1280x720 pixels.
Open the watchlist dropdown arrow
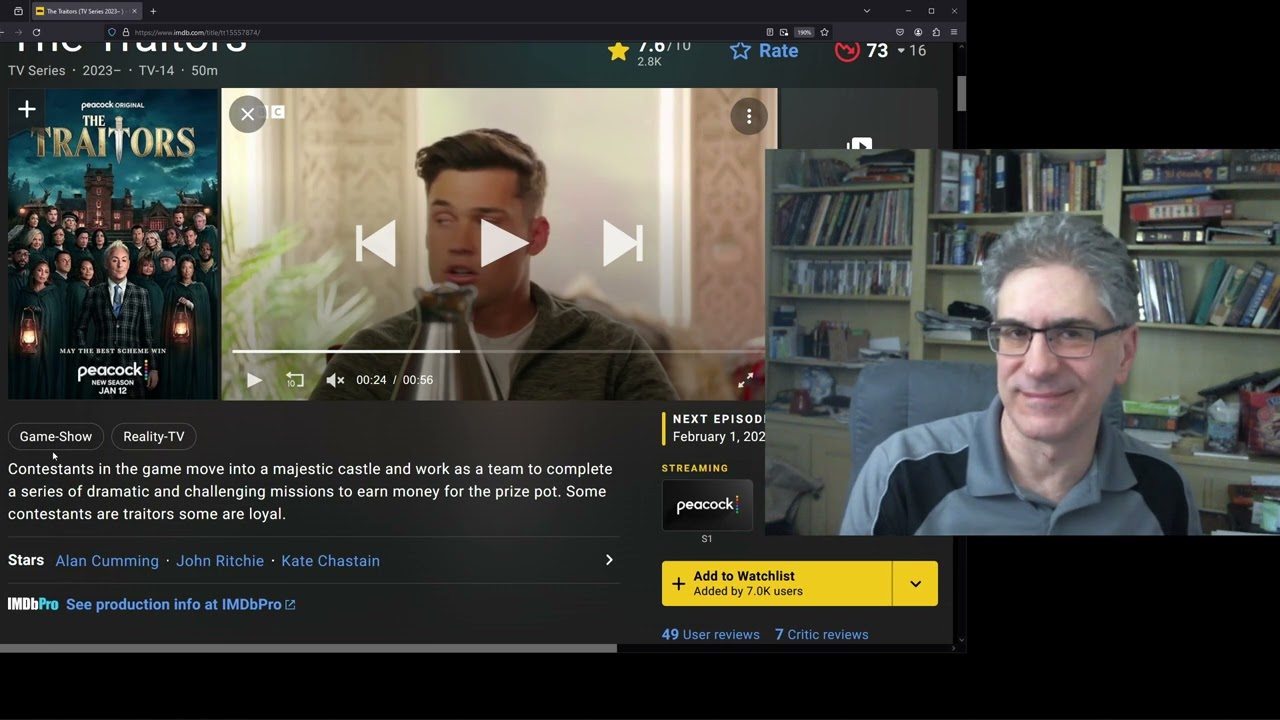tap(915, 583)
